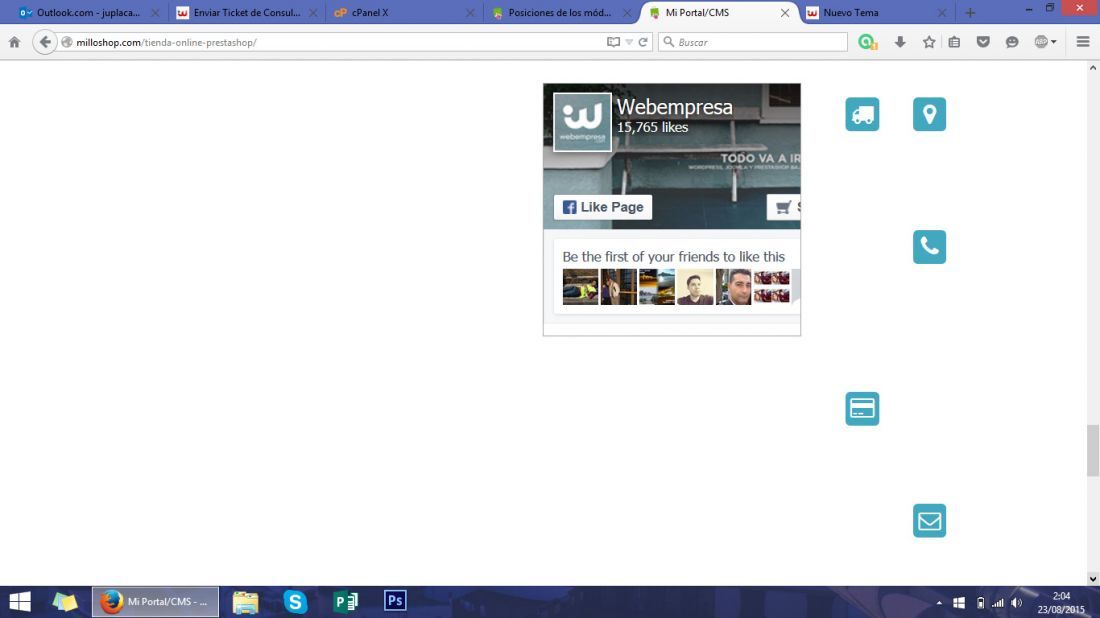The height and width of the screenshot is (618, 1100).
Task: Open Microsoft Publisher from the taskbar
Action: (346, 602)
